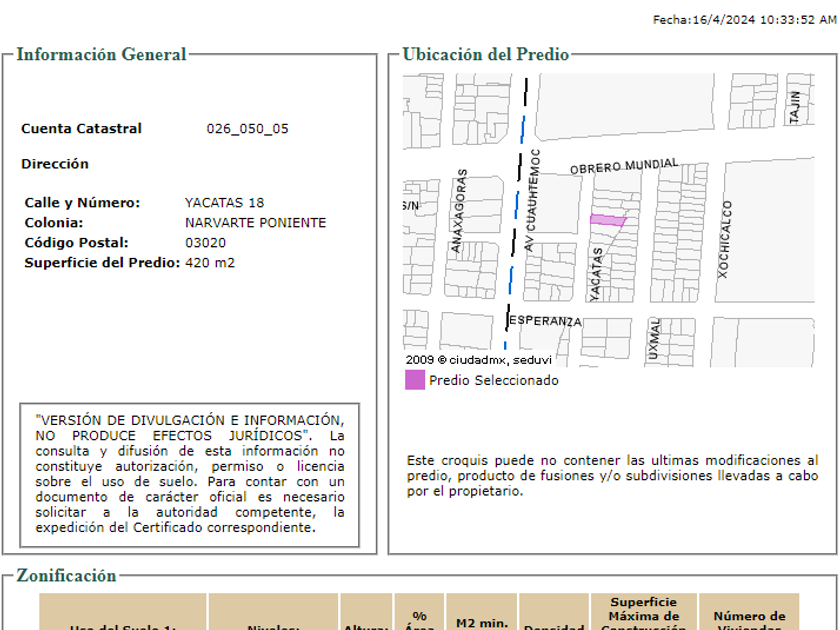The width and height of the screenshot is (840, 630).
Task: Click the street address YACATAS 18
Action: coord(224,202)
